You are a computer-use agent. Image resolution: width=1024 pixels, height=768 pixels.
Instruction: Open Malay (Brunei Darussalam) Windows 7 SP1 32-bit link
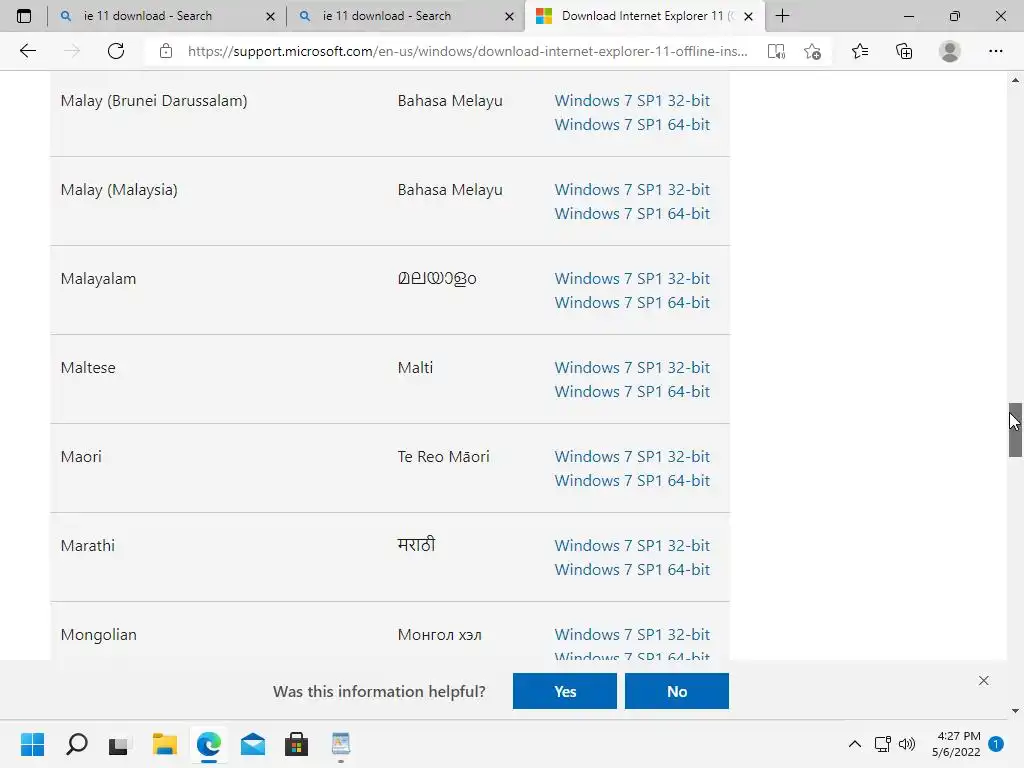[x=632, y=101]
